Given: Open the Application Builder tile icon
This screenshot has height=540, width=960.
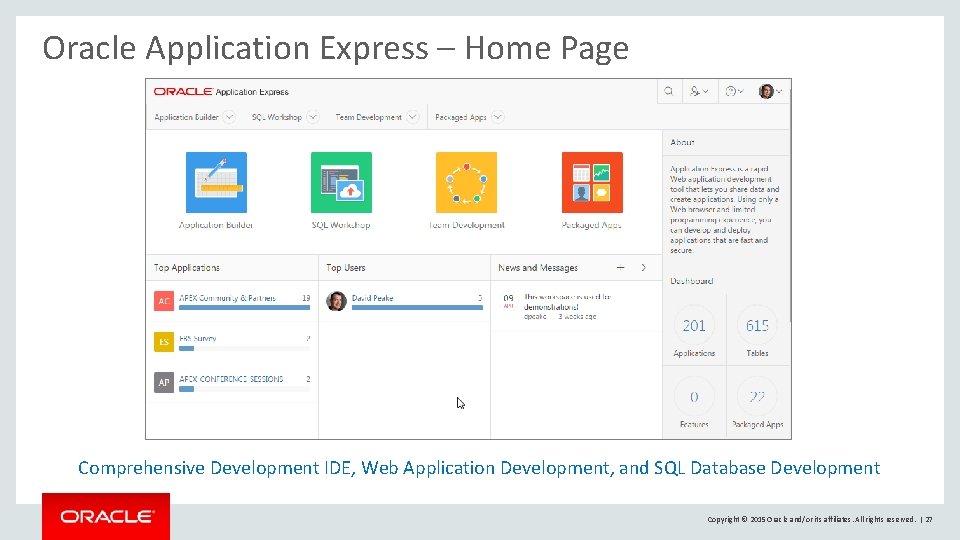Looking at the screenshot, I should click(216, 182).
